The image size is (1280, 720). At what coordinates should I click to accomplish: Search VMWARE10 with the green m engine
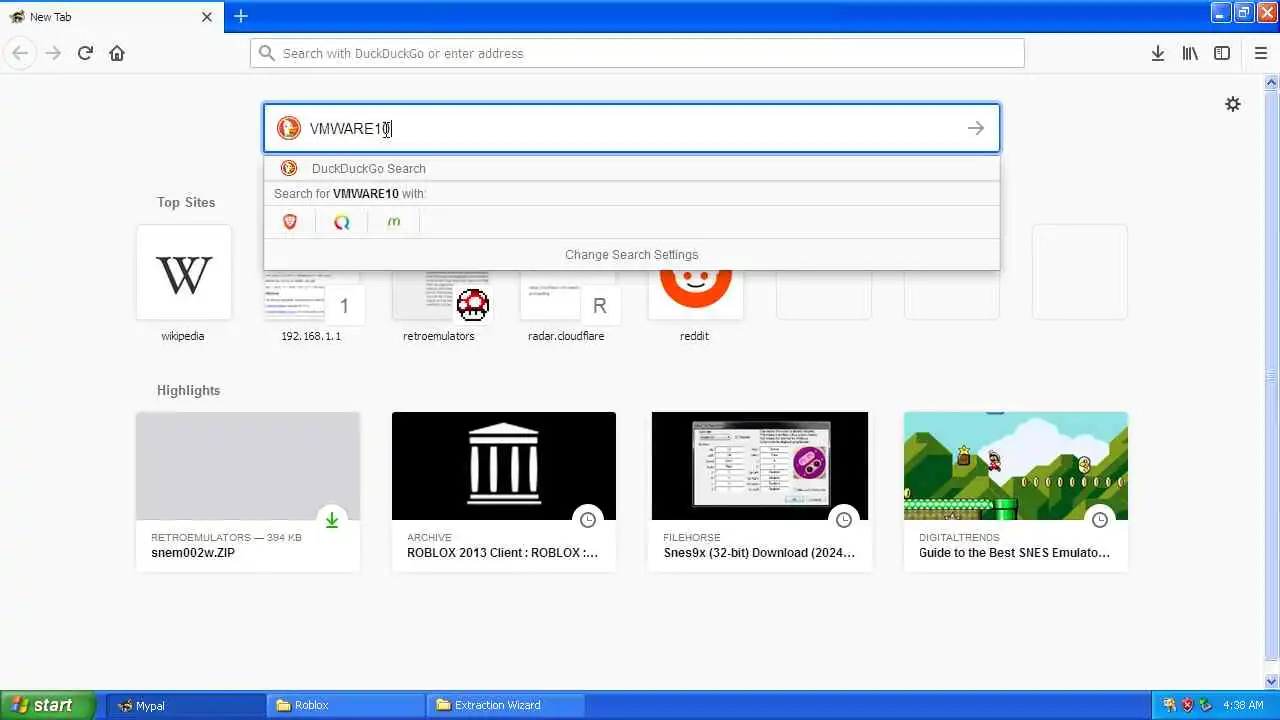[x=394, y=222]
